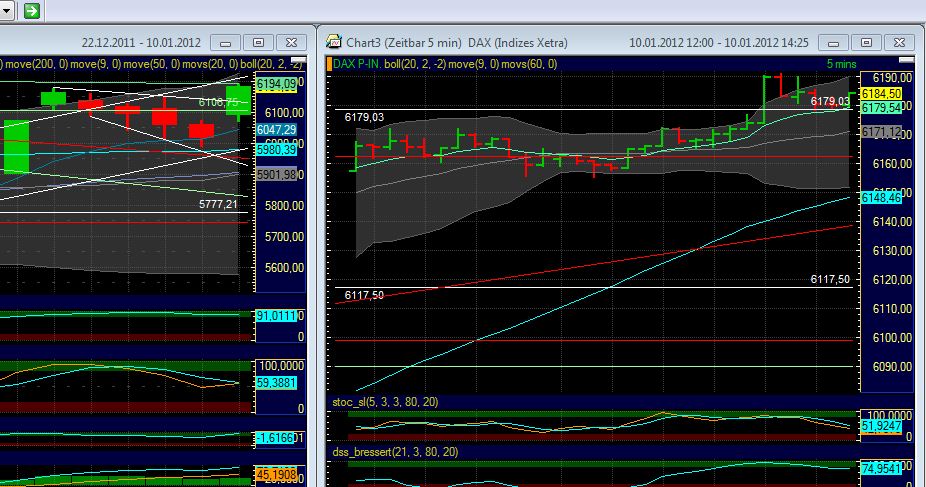Click the cyan 6148,46 price marker

pos(880,198)
